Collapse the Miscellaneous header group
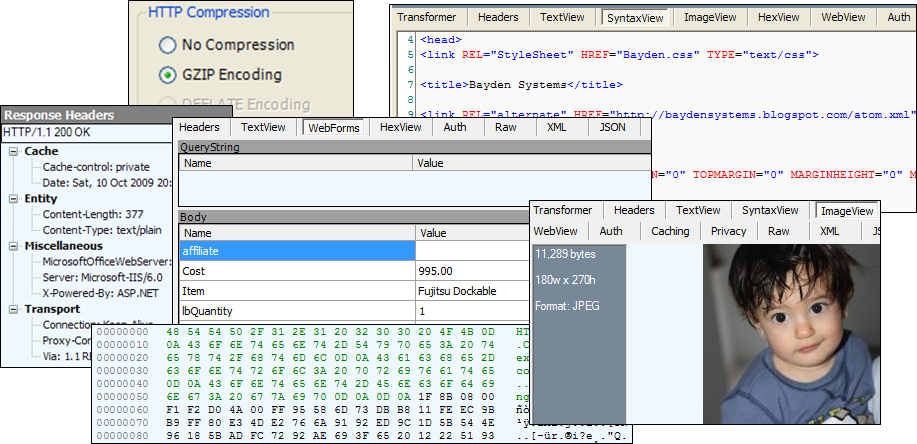 pos(14,246)
